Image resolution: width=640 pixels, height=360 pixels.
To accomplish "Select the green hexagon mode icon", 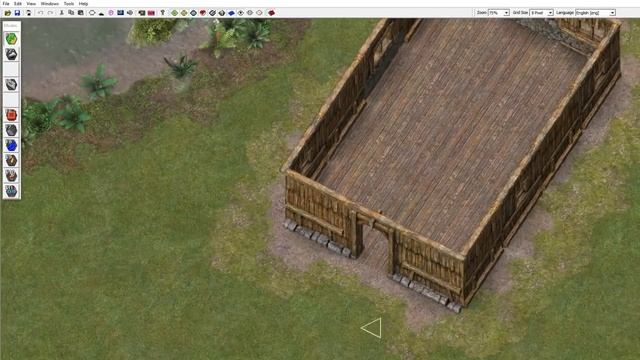I will pos(11,39).
